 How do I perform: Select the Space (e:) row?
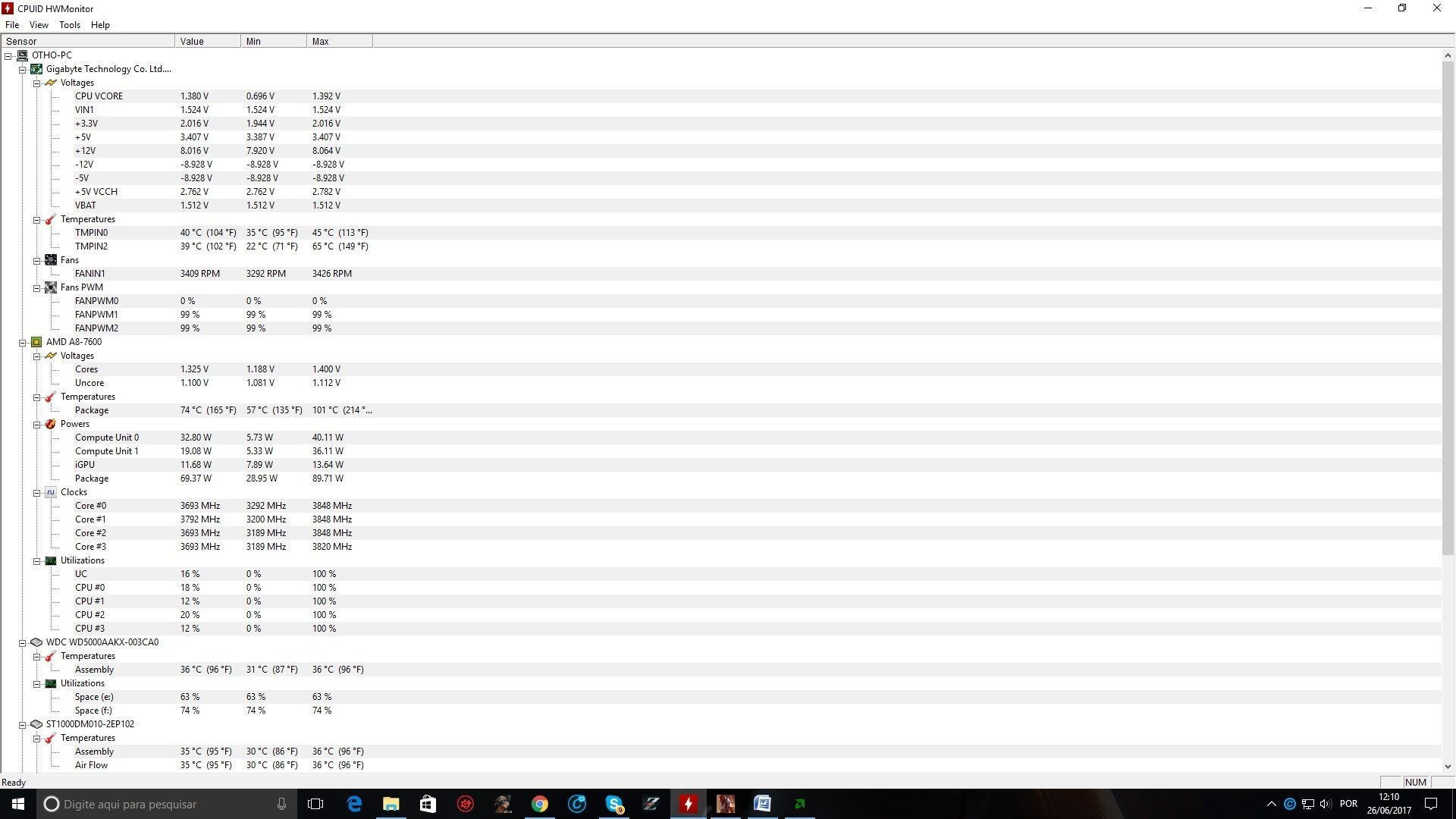pos(720,697)
